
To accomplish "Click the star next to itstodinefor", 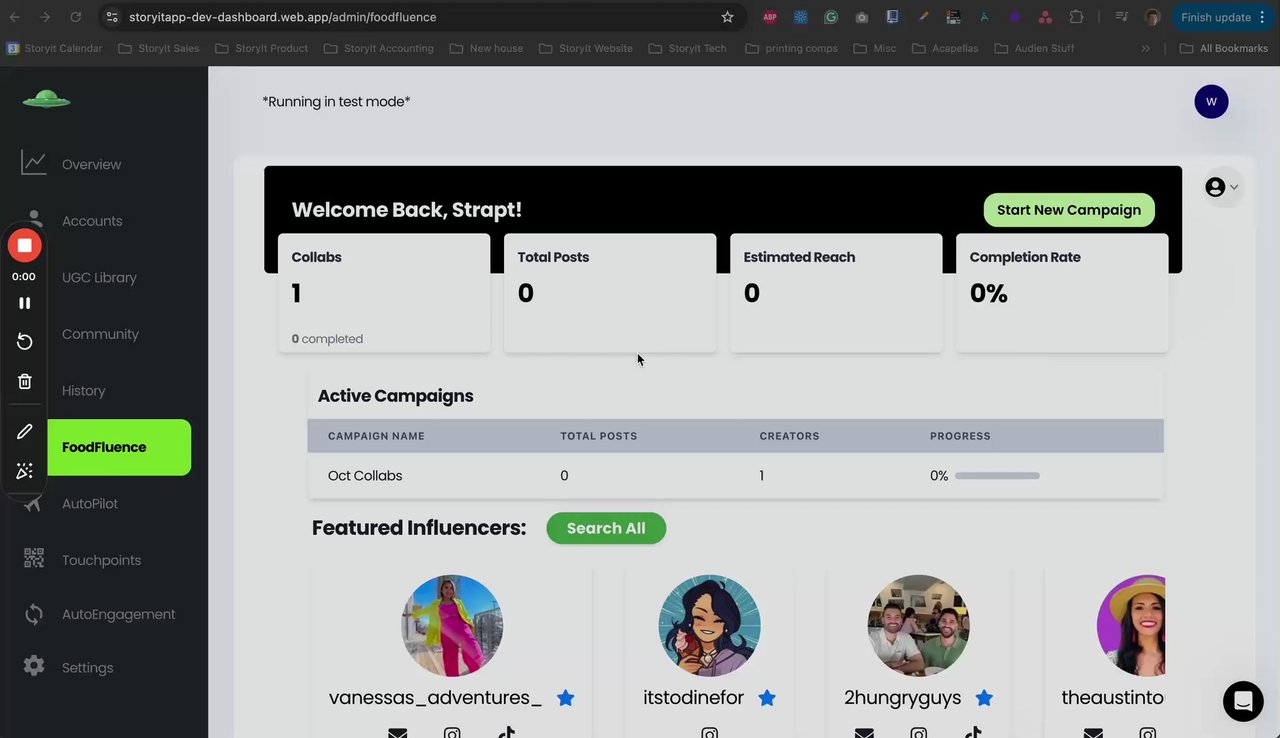I will (x=767, y=698).
